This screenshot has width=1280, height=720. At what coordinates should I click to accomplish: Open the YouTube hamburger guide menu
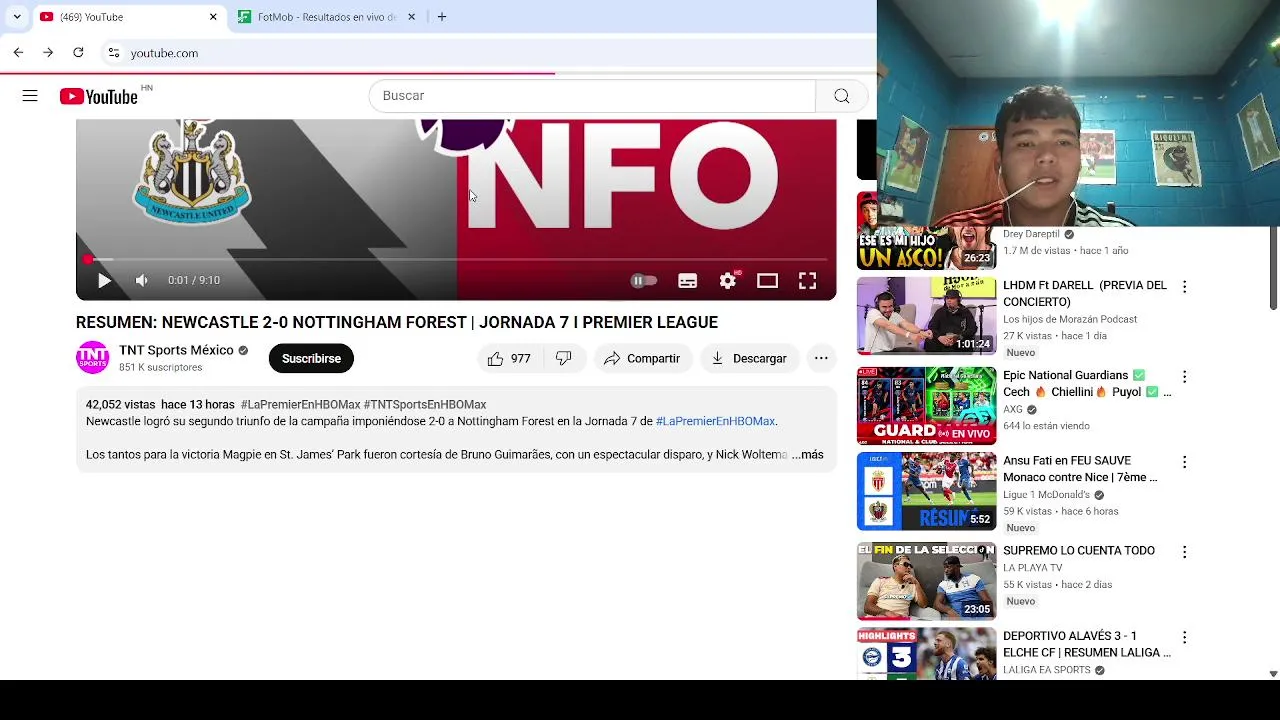coord(30,96)
